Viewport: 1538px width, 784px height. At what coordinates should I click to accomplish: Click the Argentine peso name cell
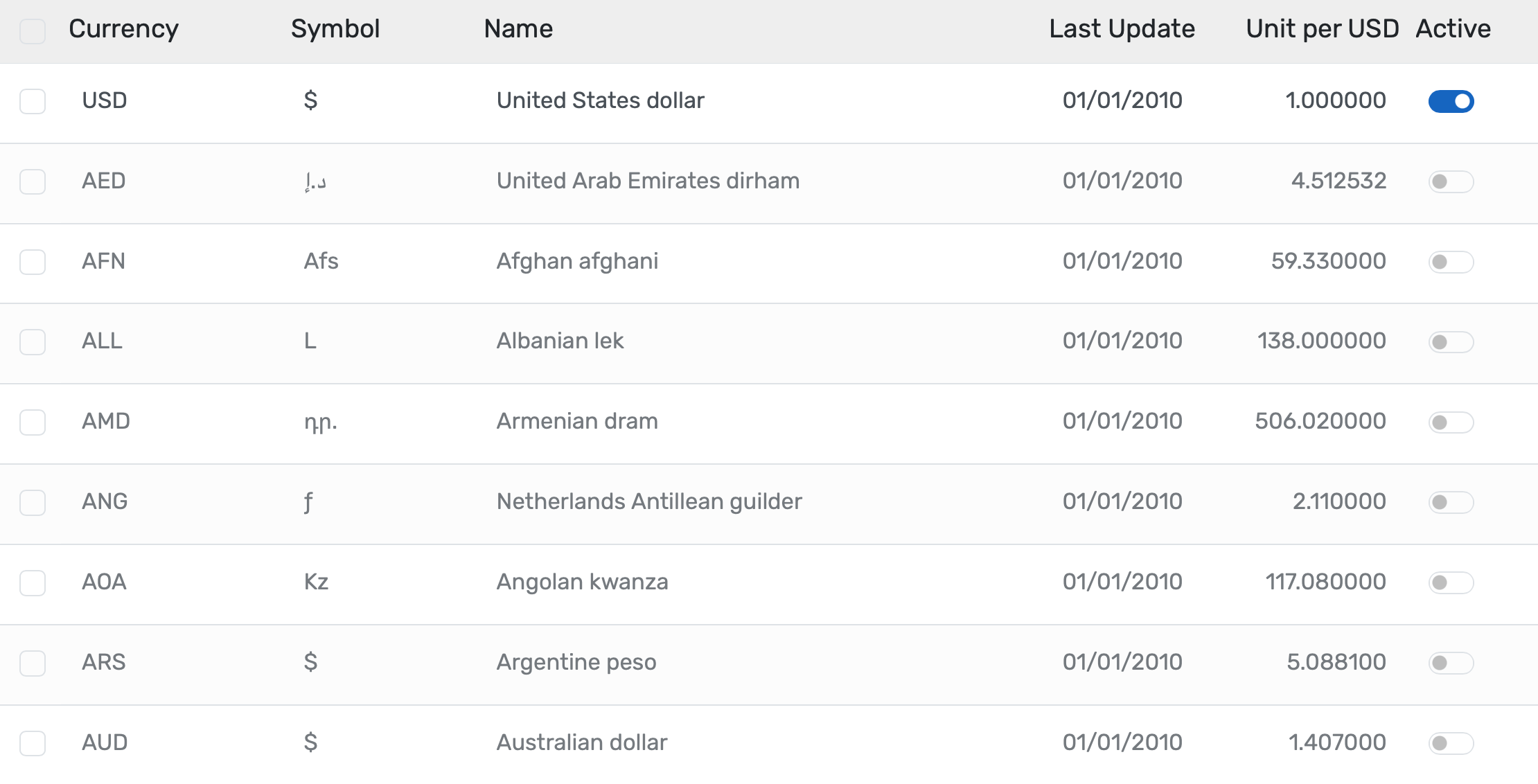click(576, 662)
